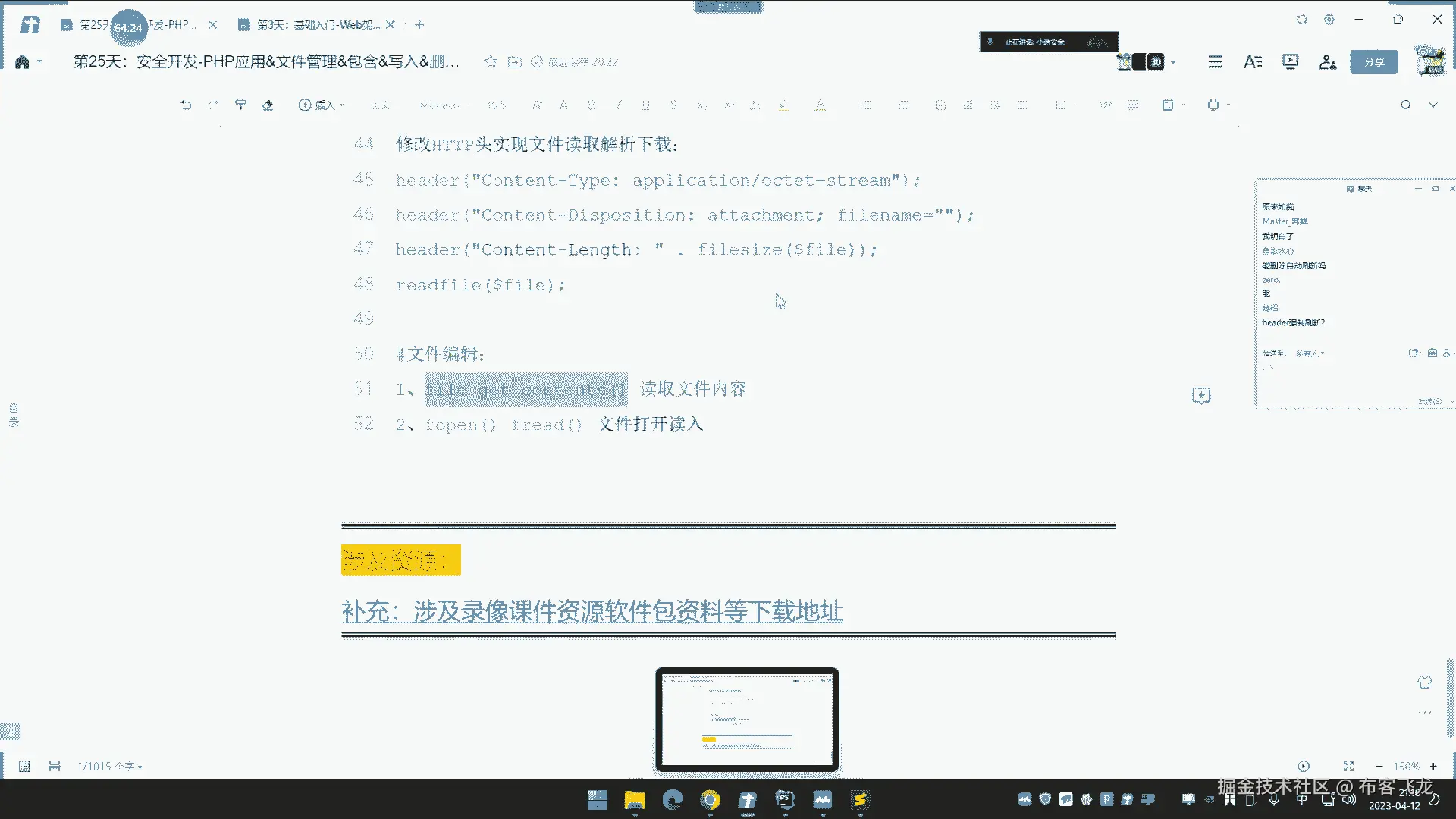Open new tab with plus button
Image resolution: width=1456 pixels, height=819 pixels.
419,25
